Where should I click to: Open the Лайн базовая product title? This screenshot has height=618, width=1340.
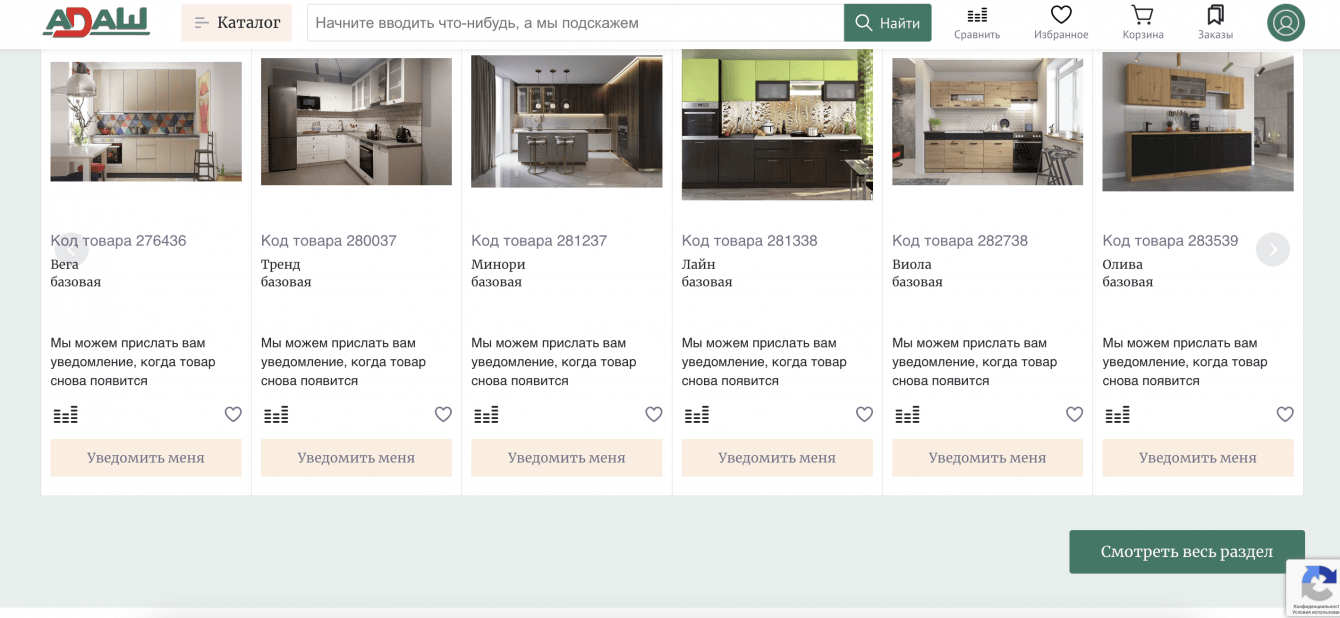[707, 273]
